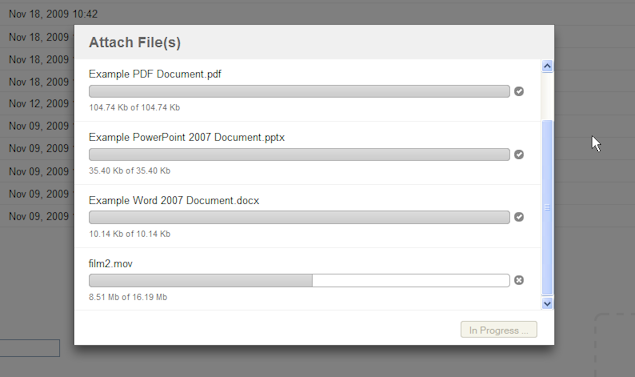The width and height of the screenshot is (635, 377).
Task: Click the Nov 12, 2009 row in background list
Action: click(x=39, y=104)
